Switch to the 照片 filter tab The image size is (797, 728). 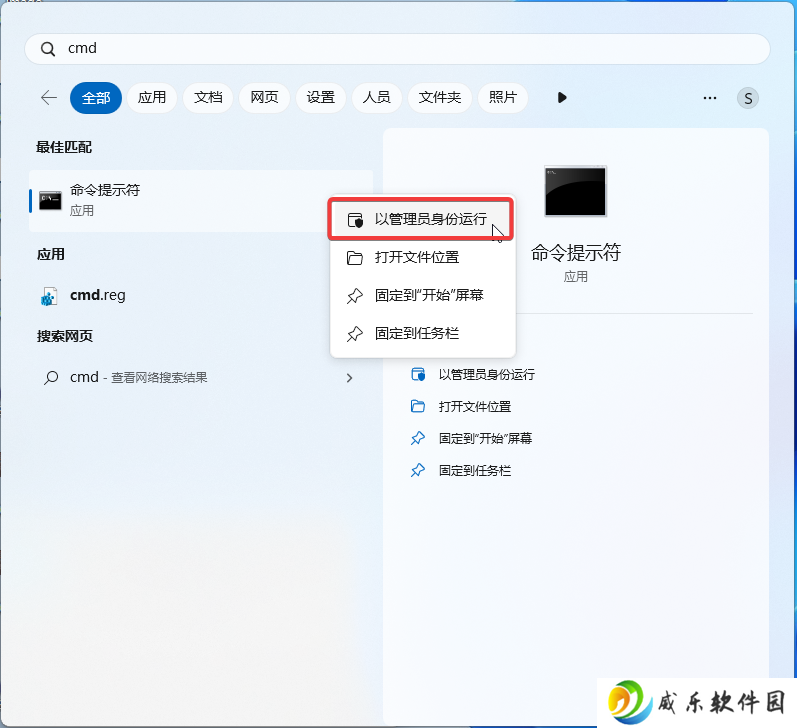point(503,97)
